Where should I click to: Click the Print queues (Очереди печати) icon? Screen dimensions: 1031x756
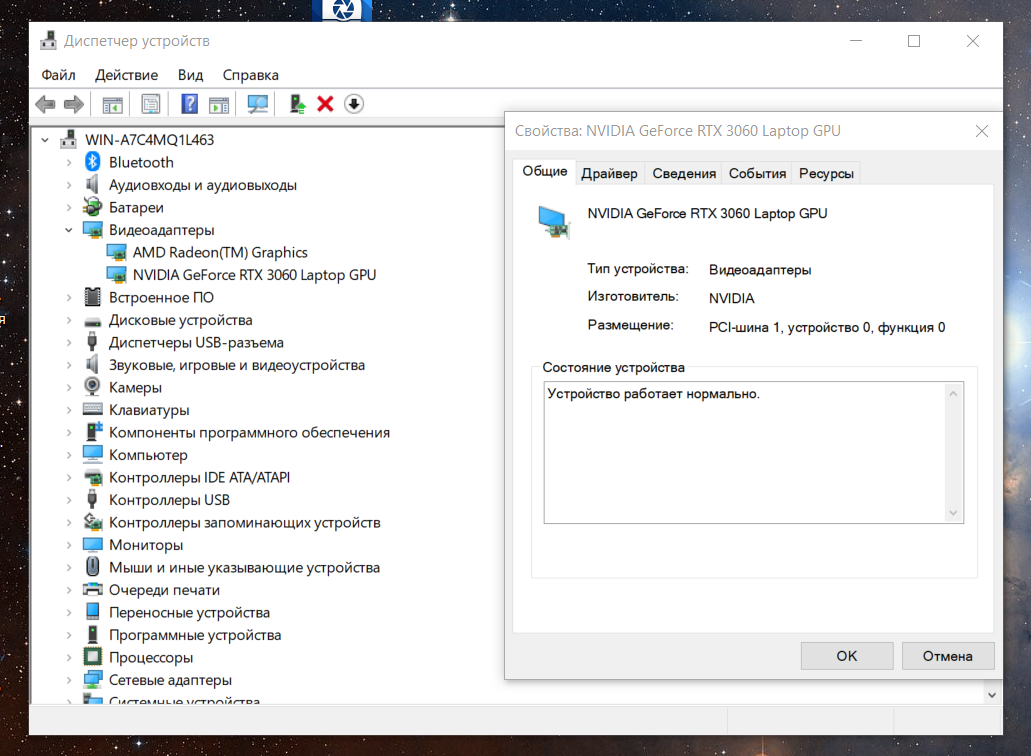point(93,589)
